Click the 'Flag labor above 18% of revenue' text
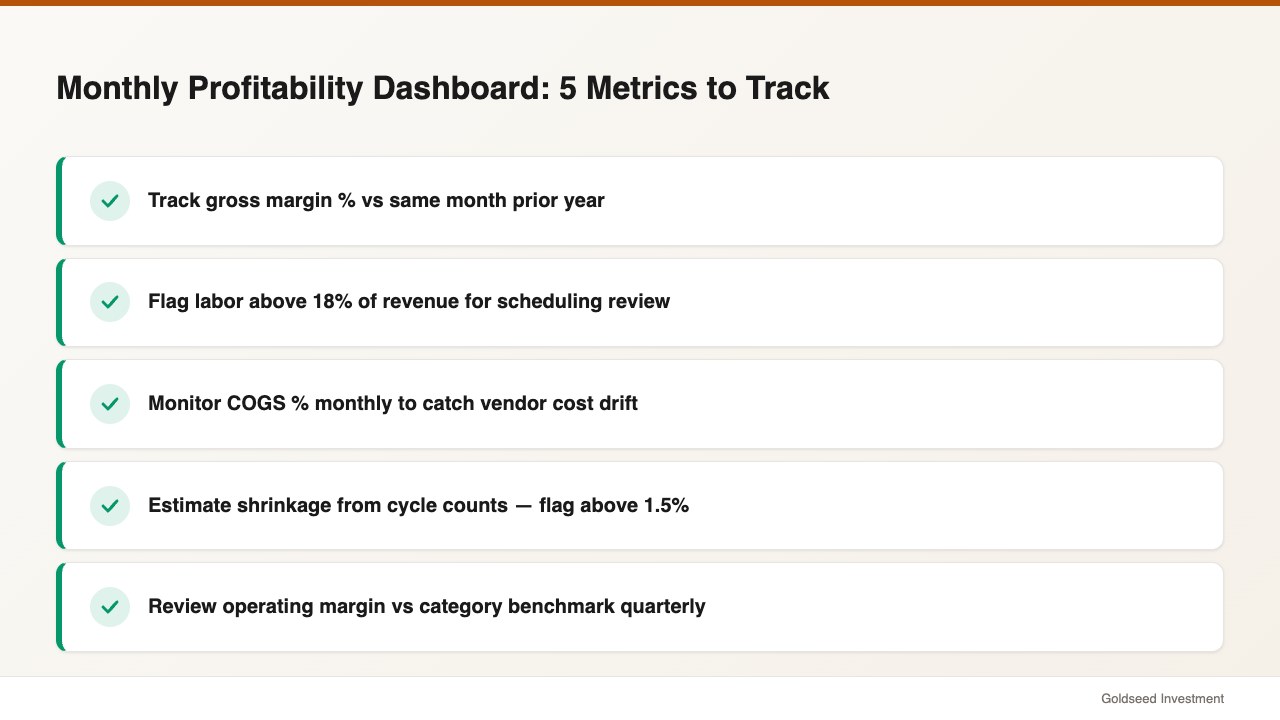This screenshot has width=1280, height=720. point(409,301)
